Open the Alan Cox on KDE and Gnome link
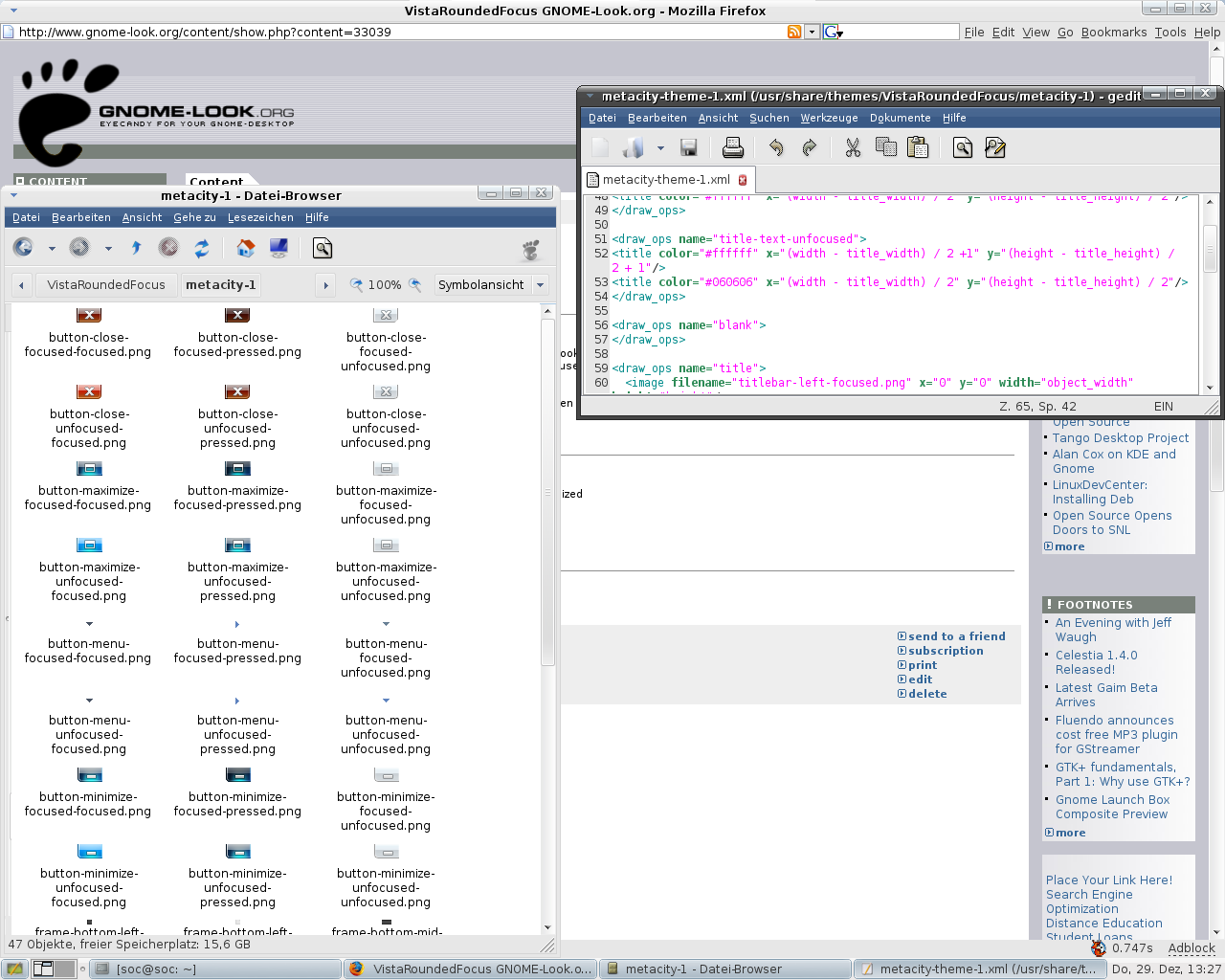 pyautogui.click(x=1114, y=461)
